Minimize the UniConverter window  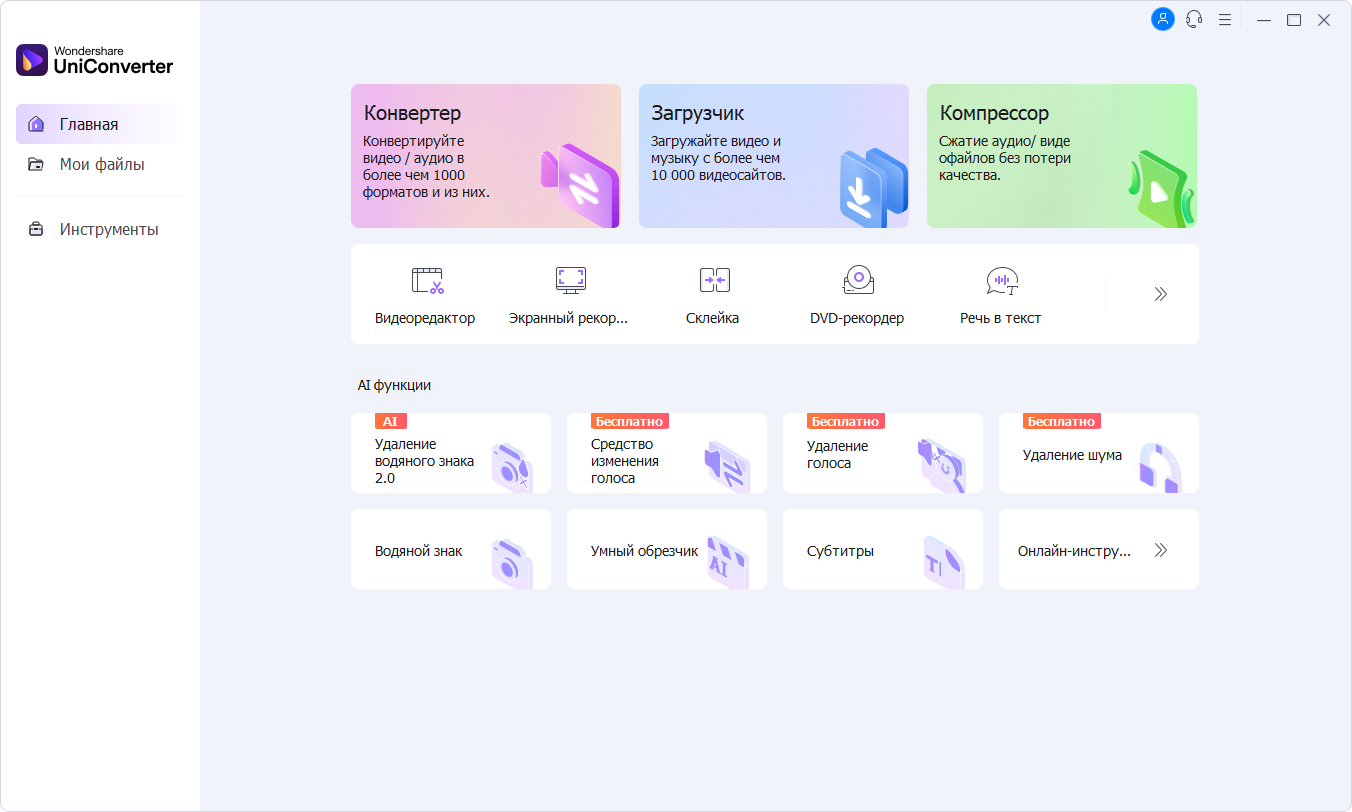(1264, 20)
